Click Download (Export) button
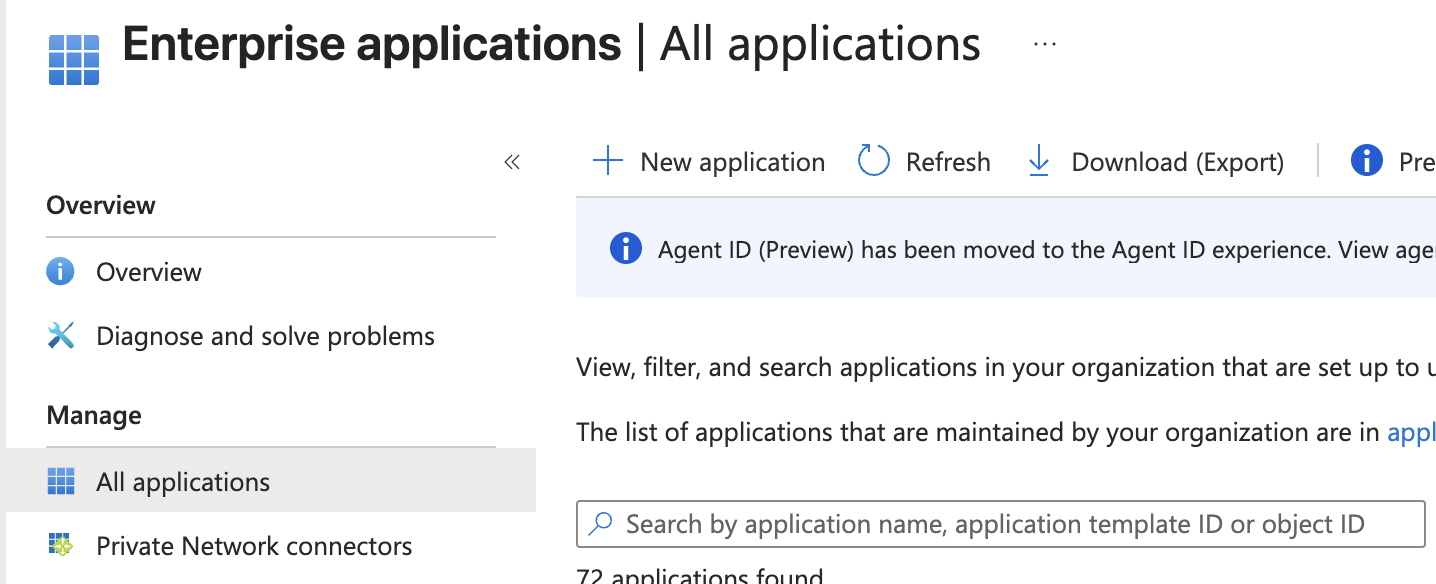1436x584 pixels. [1156, 162]
